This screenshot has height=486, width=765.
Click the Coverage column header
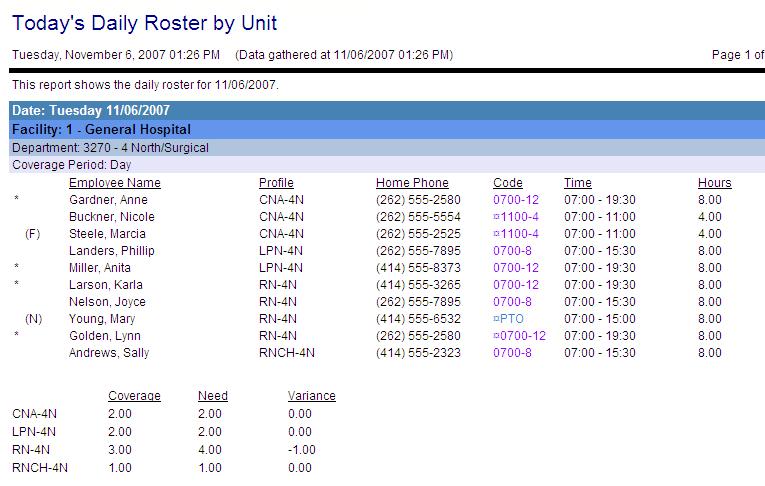134,396
